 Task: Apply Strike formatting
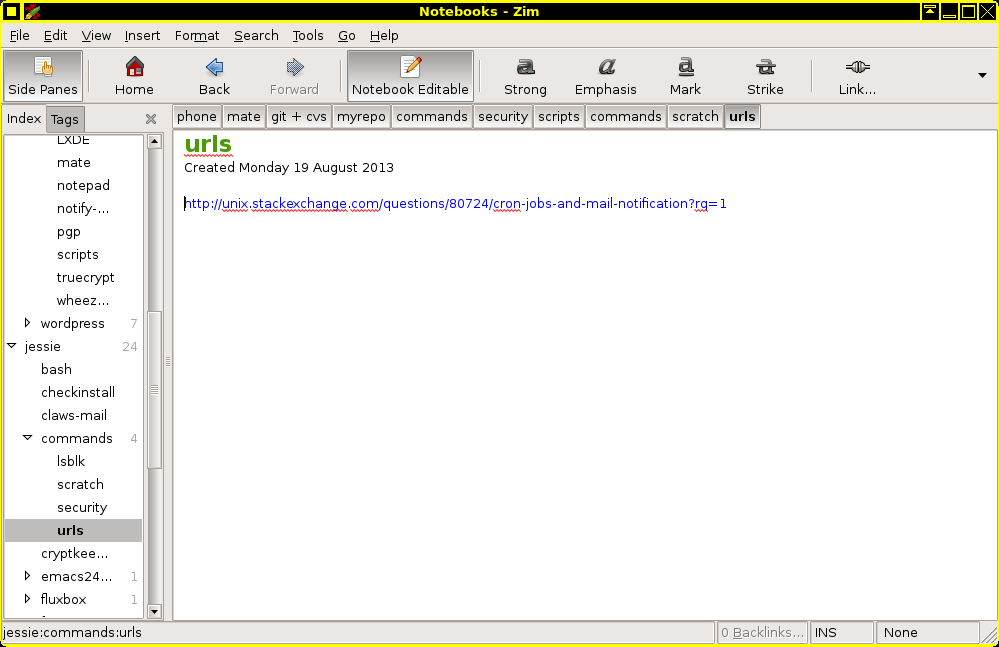point(765,76)
